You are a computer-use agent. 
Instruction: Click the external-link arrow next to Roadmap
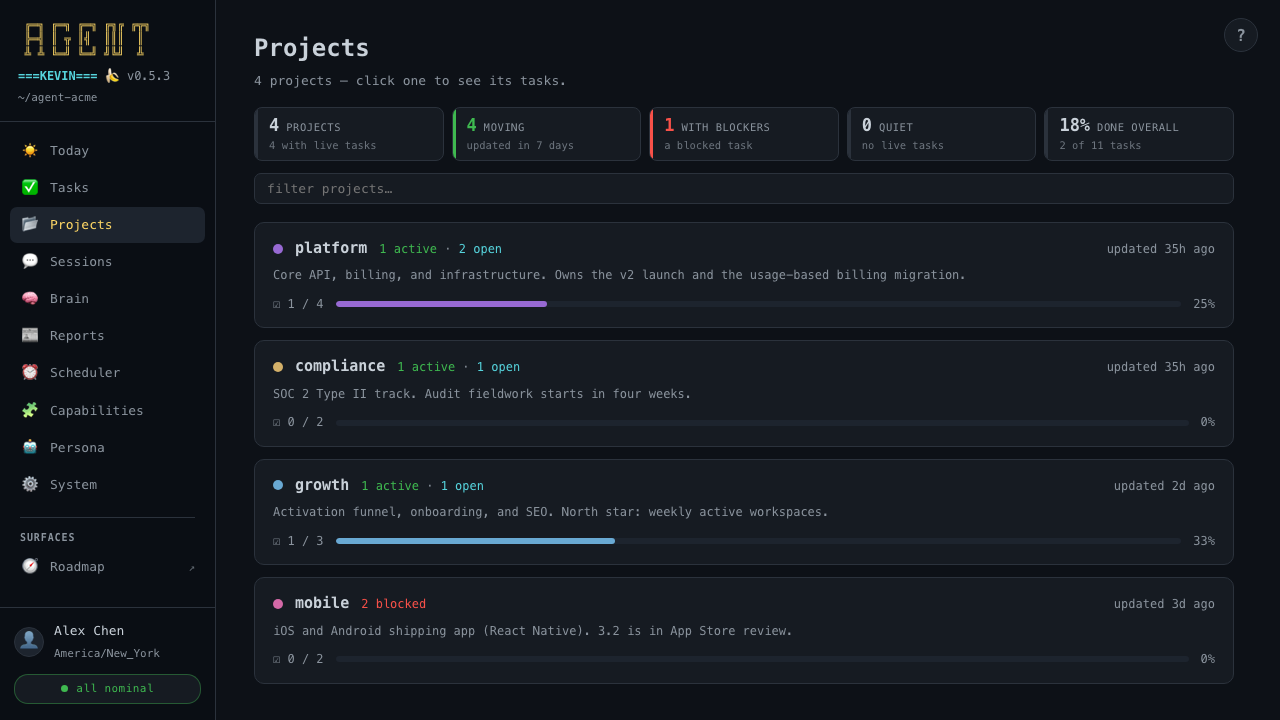click(192, 567)
